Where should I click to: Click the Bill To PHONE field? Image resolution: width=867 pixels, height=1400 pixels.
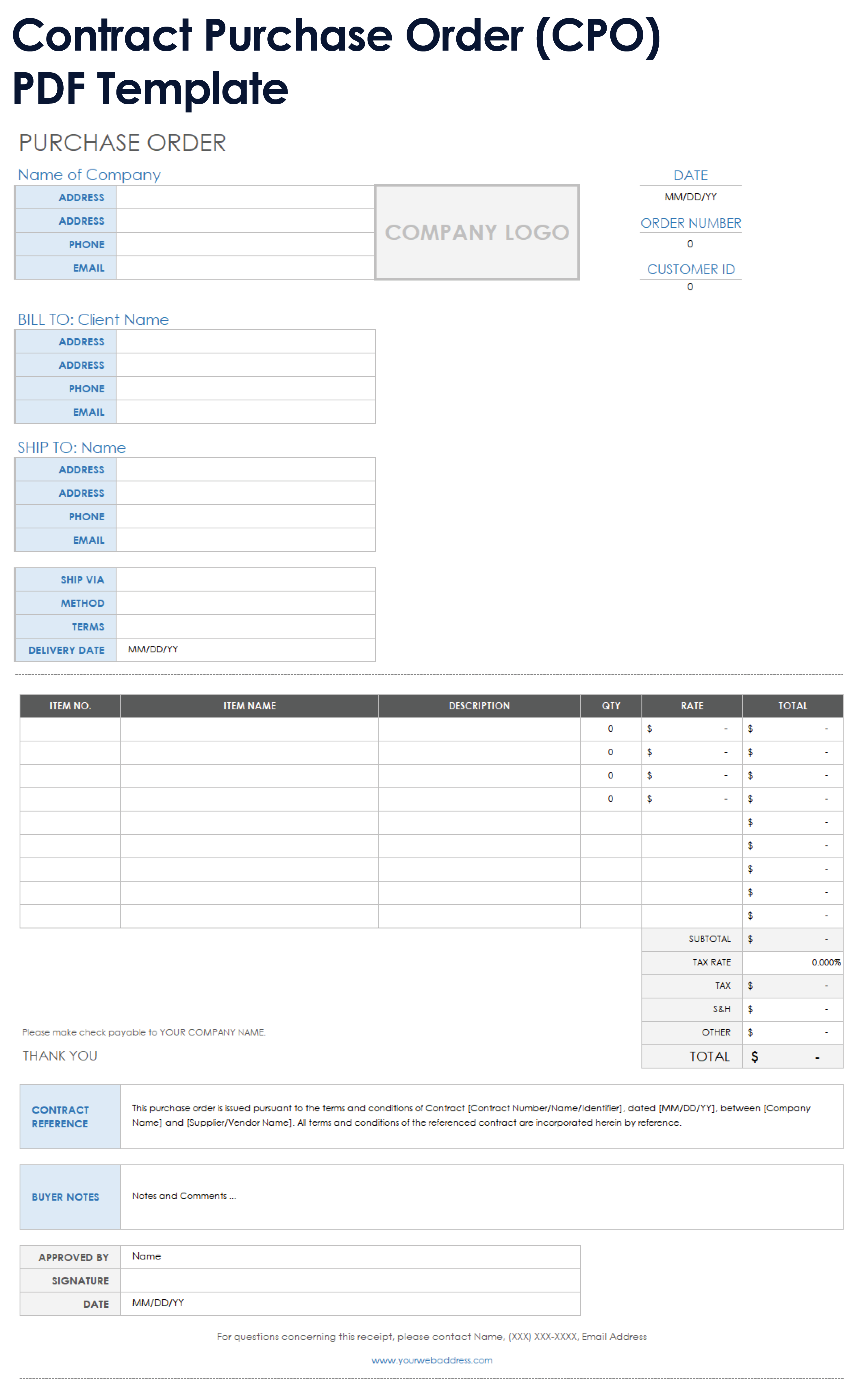pos(245,388)
